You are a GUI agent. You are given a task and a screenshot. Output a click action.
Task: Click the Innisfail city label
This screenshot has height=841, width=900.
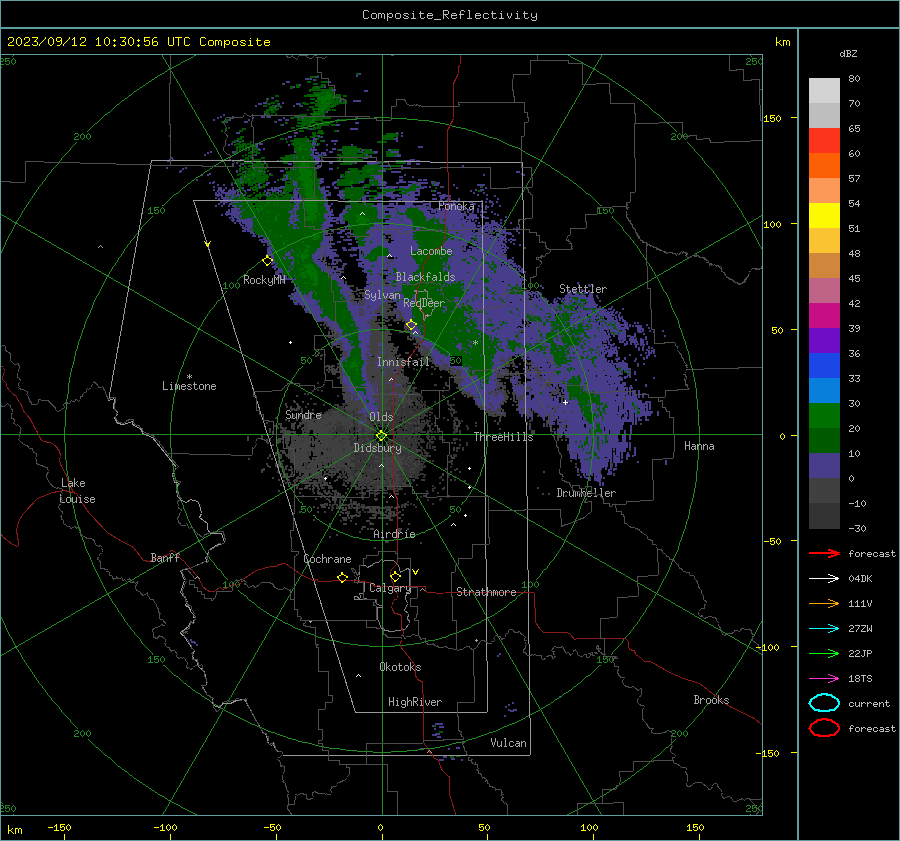point(403,362)
